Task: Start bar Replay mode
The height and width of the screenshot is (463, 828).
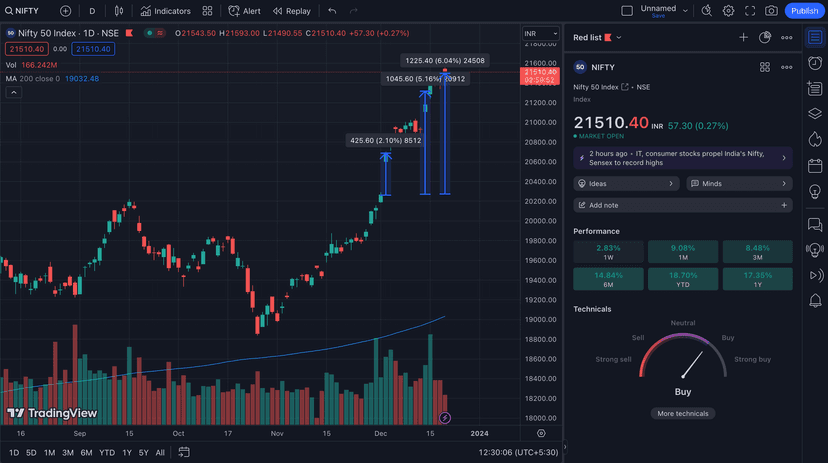Action: tap(291, 11)
